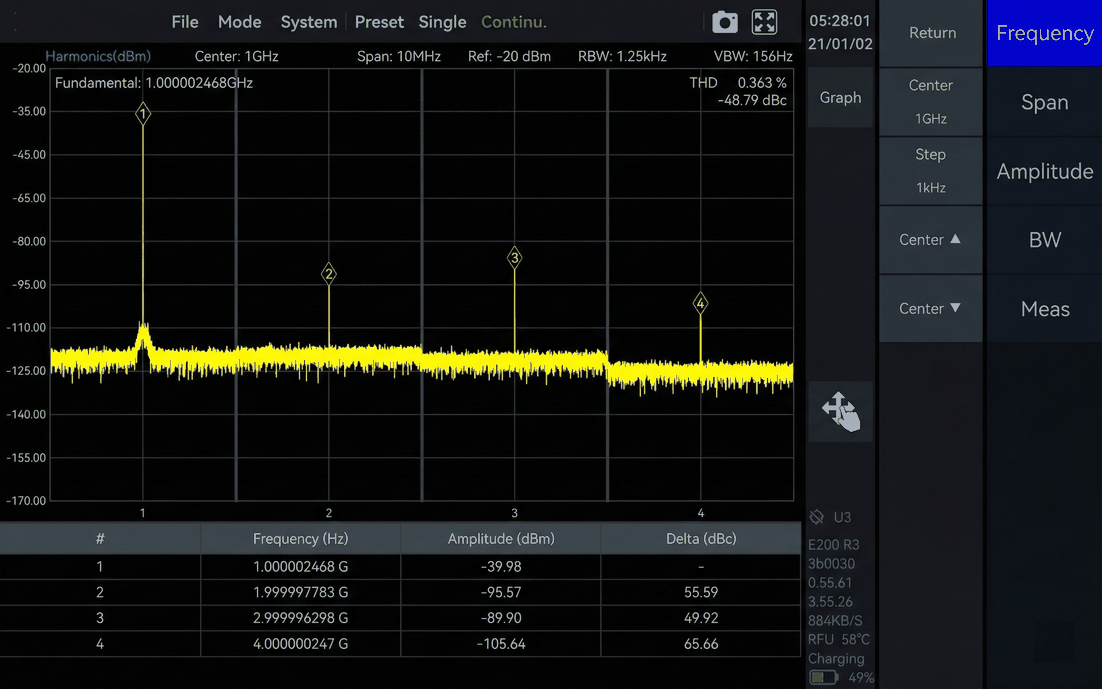Select table cell 1.999997783 G

300,593
